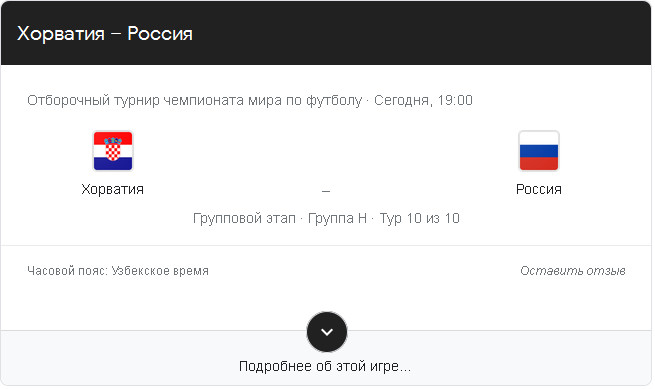Select the 'Групповой этап' stage text
655x389 pixels.
(x=244, y=218)
